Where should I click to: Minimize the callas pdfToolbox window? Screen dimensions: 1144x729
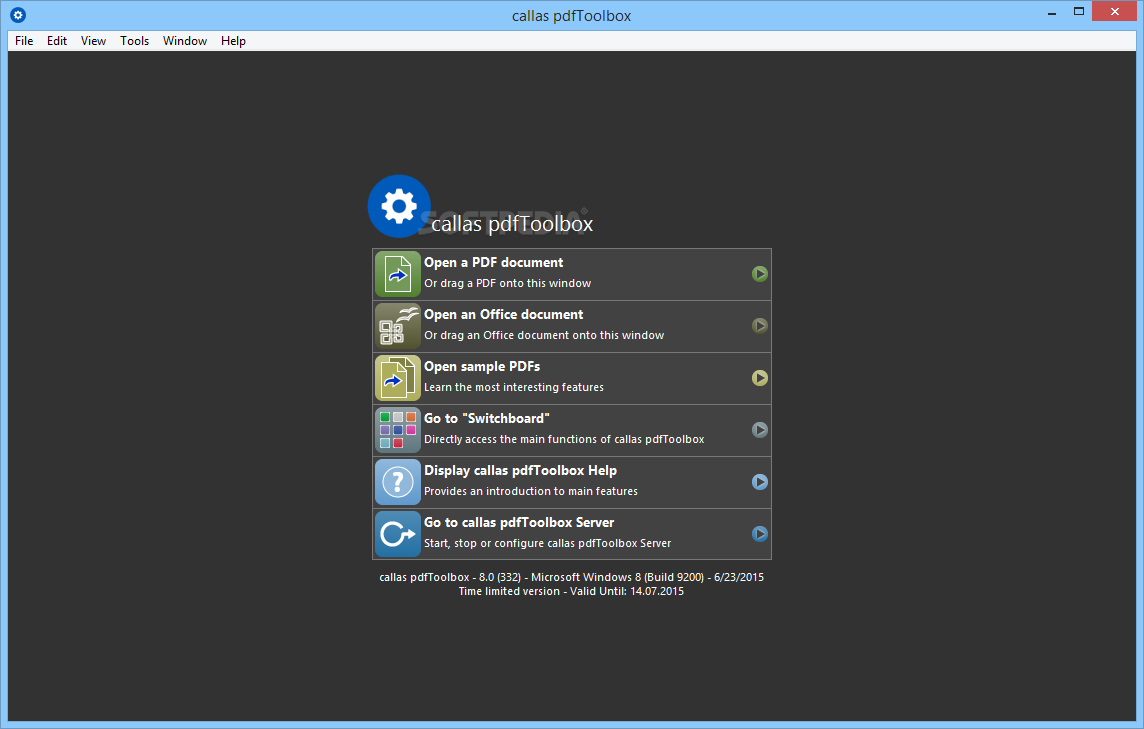(x=1051, y=12)
